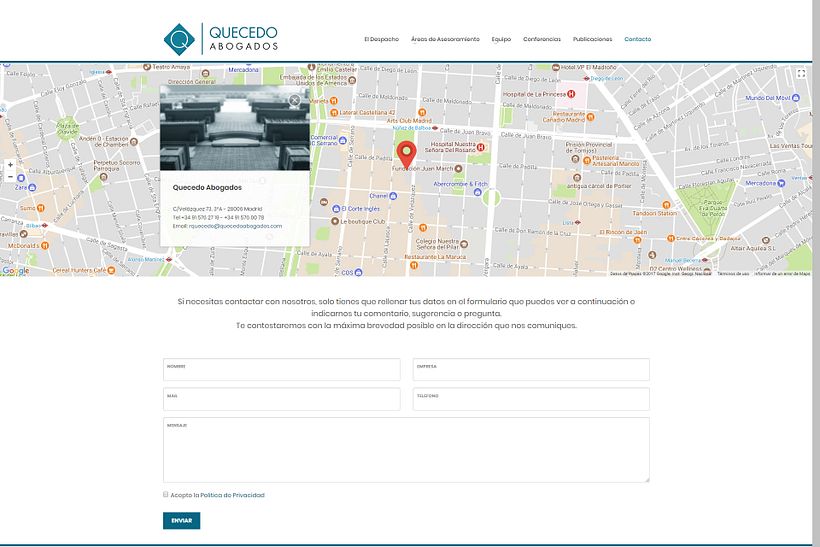This screenshot has height=547, width=820.
Task: Open the Política de Privacidad link
Action: click(x=232, y=495)
